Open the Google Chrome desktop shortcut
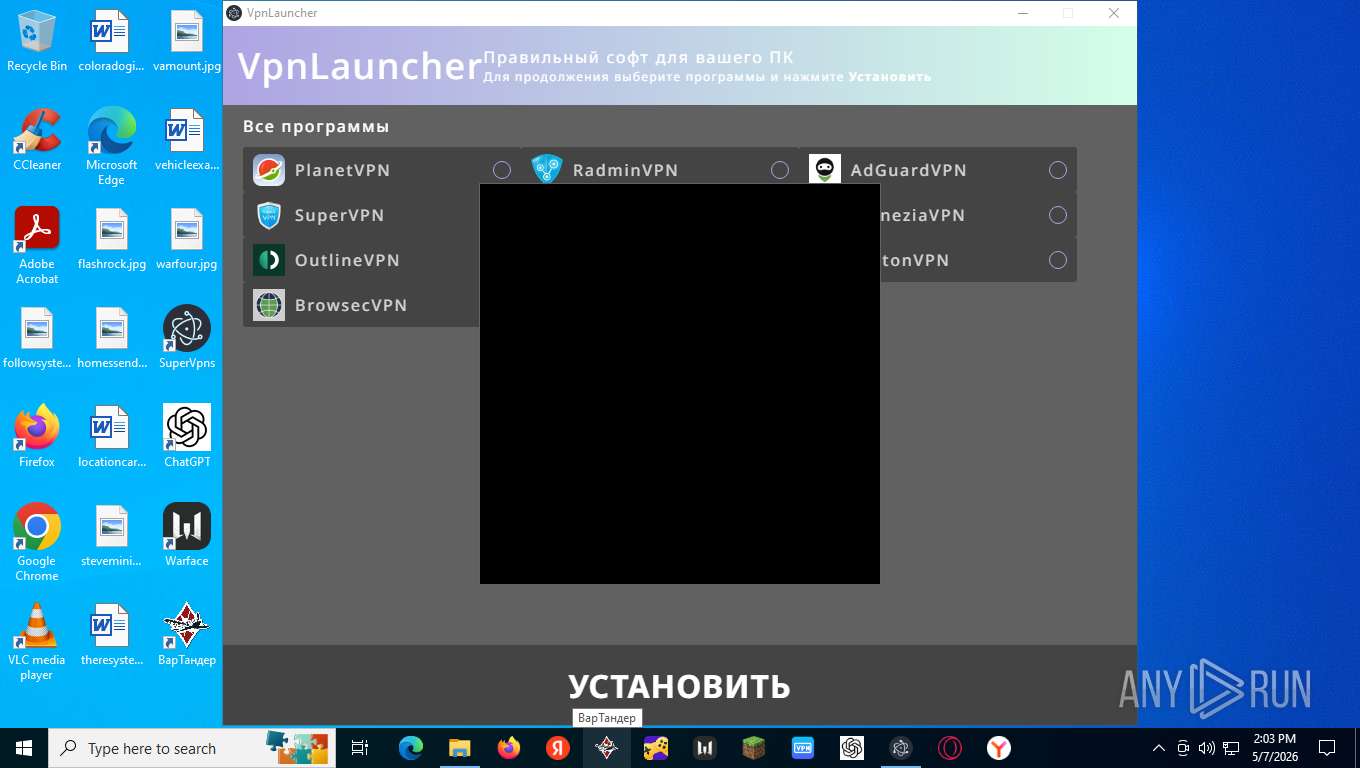This screenshot has height=768, width=1360. pyautogui.click(x=37, y=543)
